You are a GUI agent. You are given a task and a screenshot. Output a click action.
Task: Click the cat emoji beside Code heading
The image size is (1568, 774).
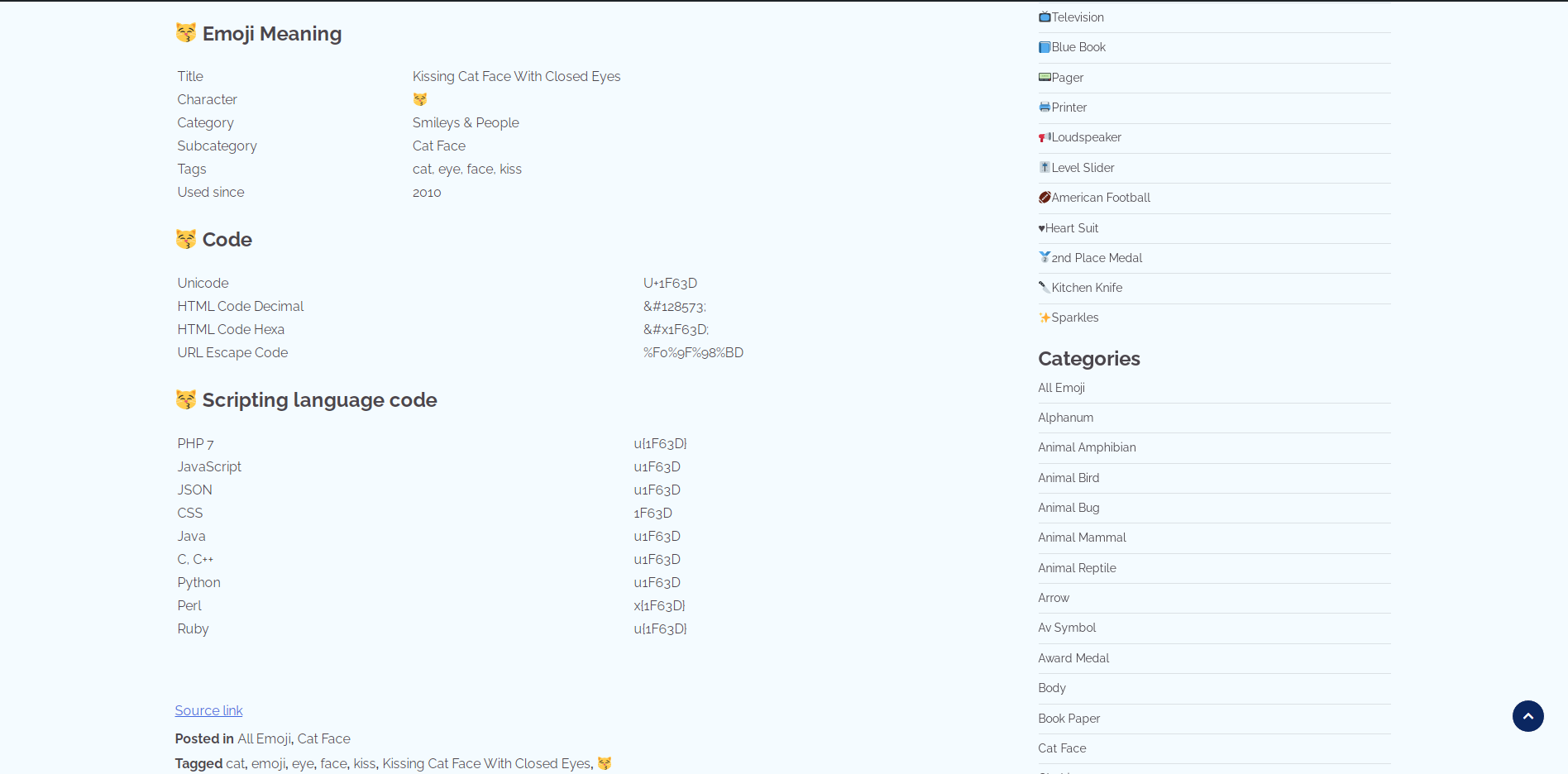(186, 239)
